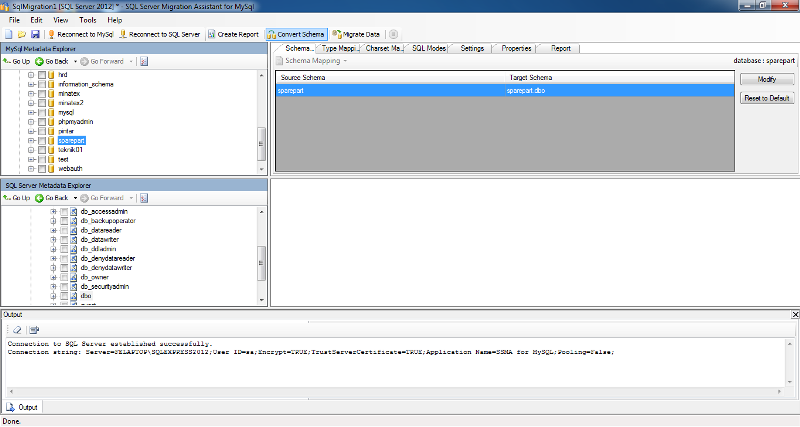Click the eraser clear-output icon

(x=17, y=330)
